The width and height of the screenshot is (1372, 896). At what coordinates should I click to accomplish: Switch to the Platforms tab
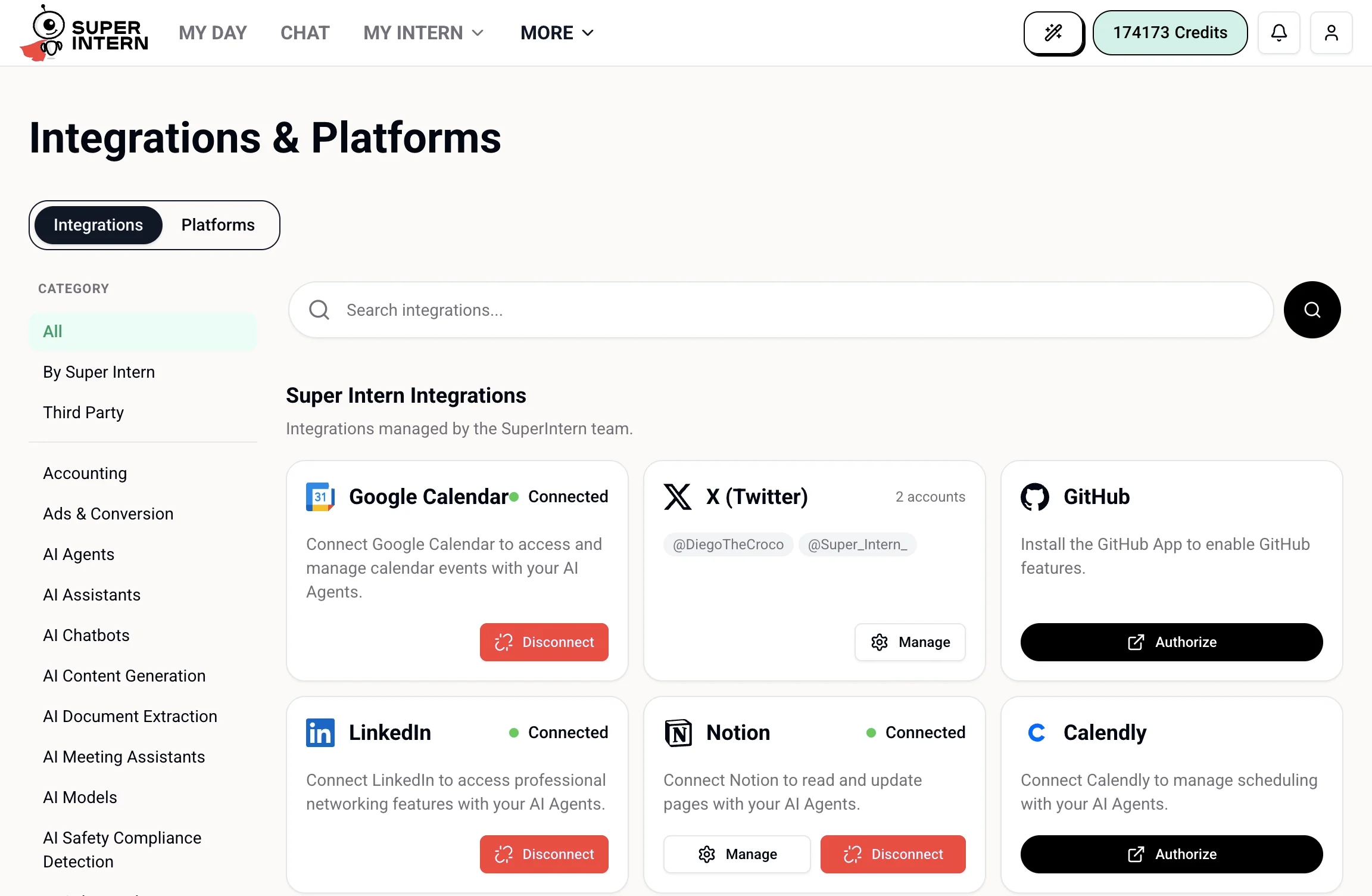tap(218, 225)
